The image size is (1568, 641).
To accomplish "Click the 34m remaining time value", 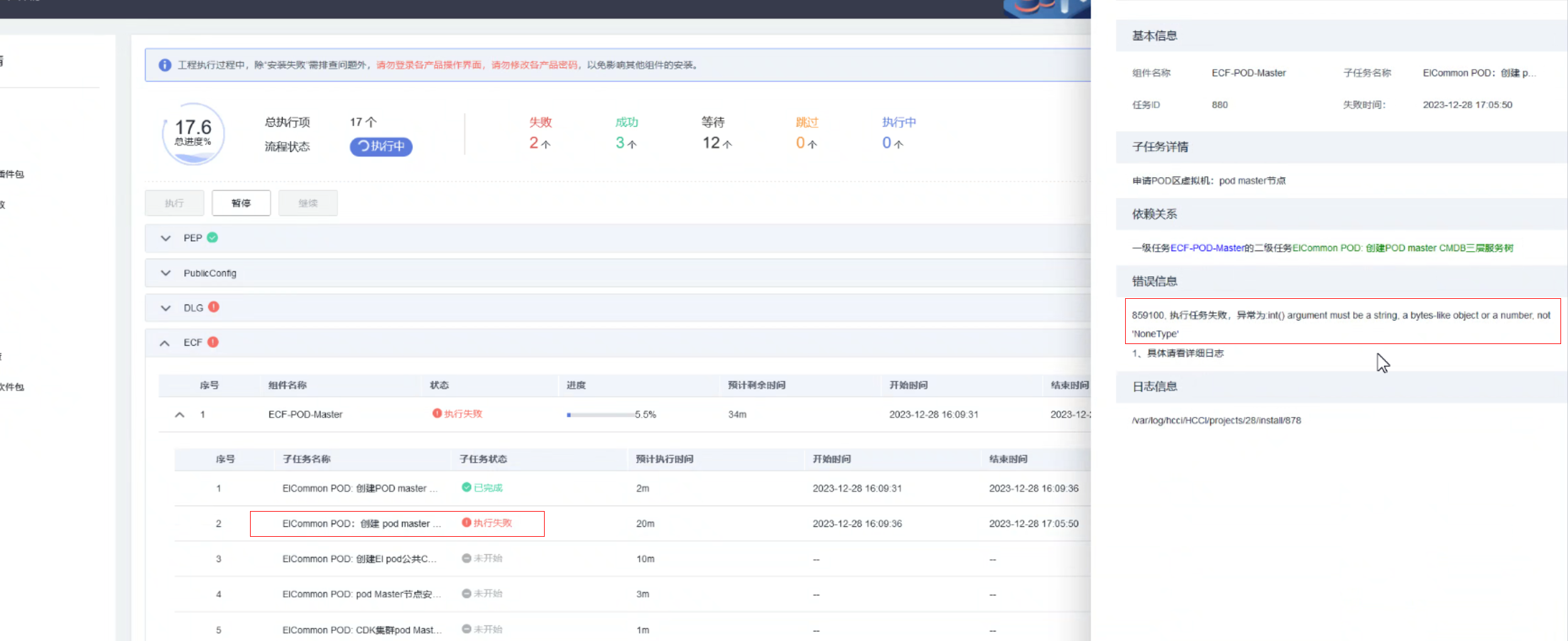I will pyautogui.click(x=737, y=414).
